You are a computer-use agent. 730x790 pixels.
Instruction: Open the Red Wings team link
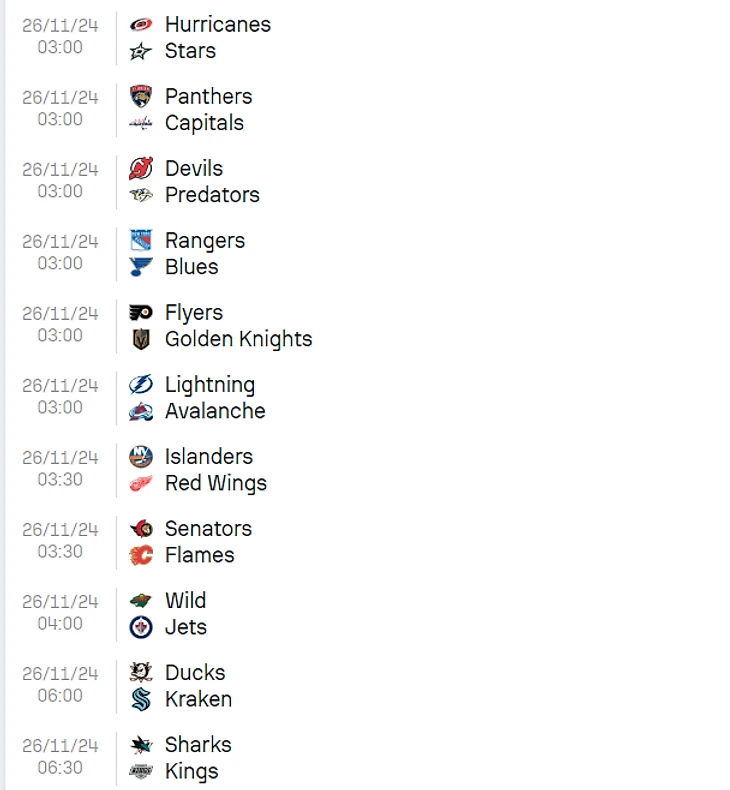[215, 484]
